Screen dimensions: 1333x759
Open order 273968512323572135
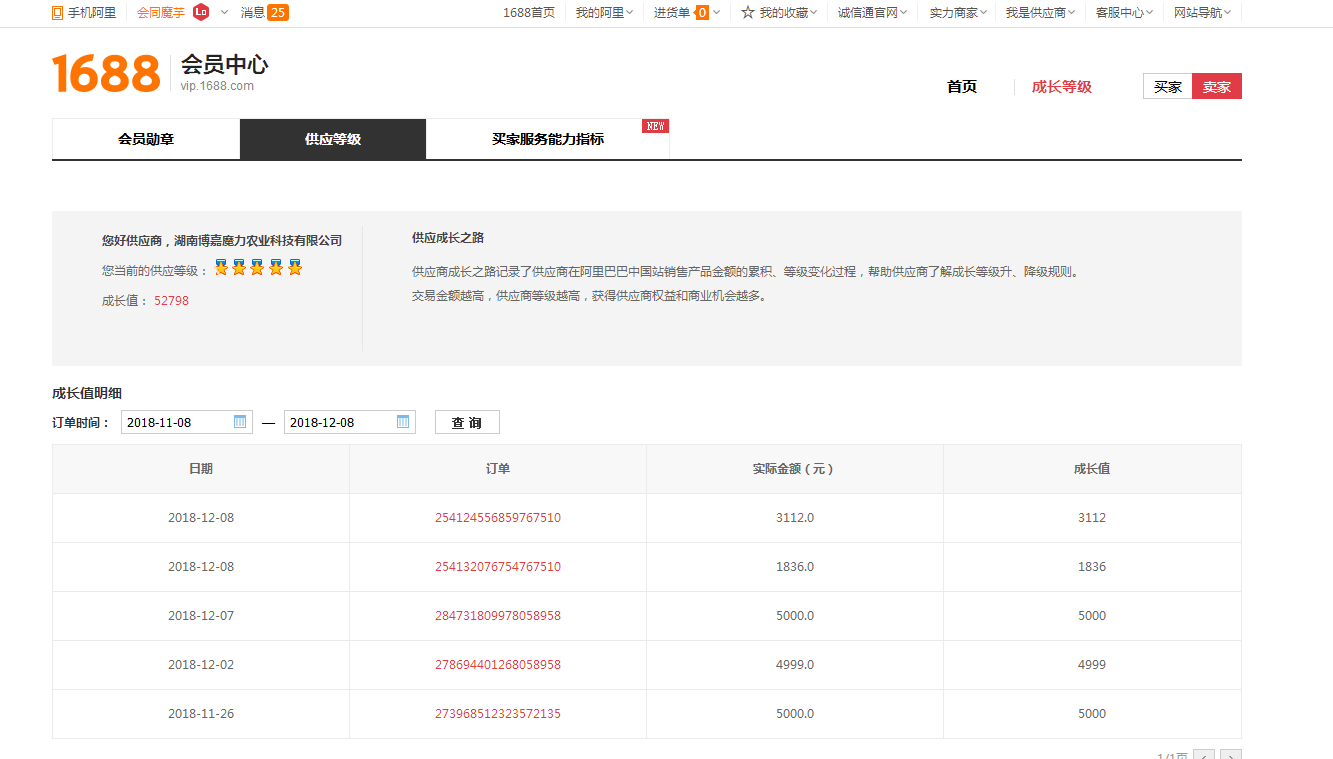pos(498,714)
